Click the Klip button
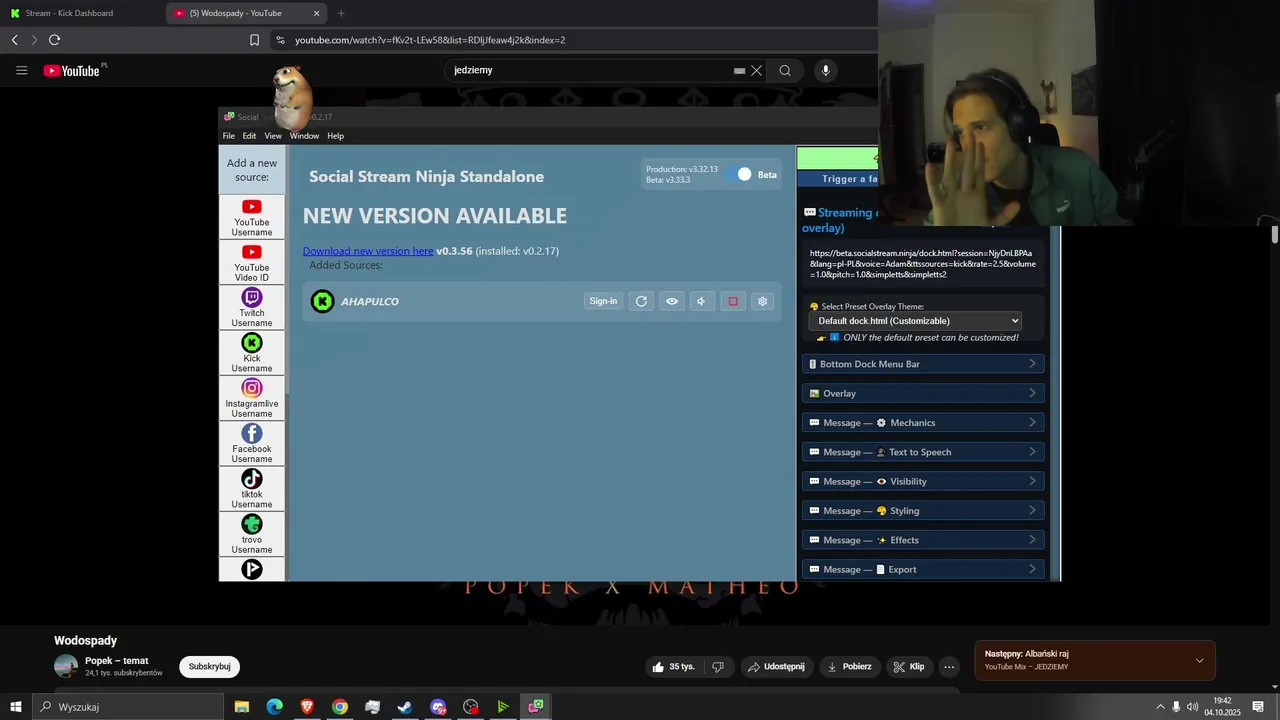 pos(909,667)
